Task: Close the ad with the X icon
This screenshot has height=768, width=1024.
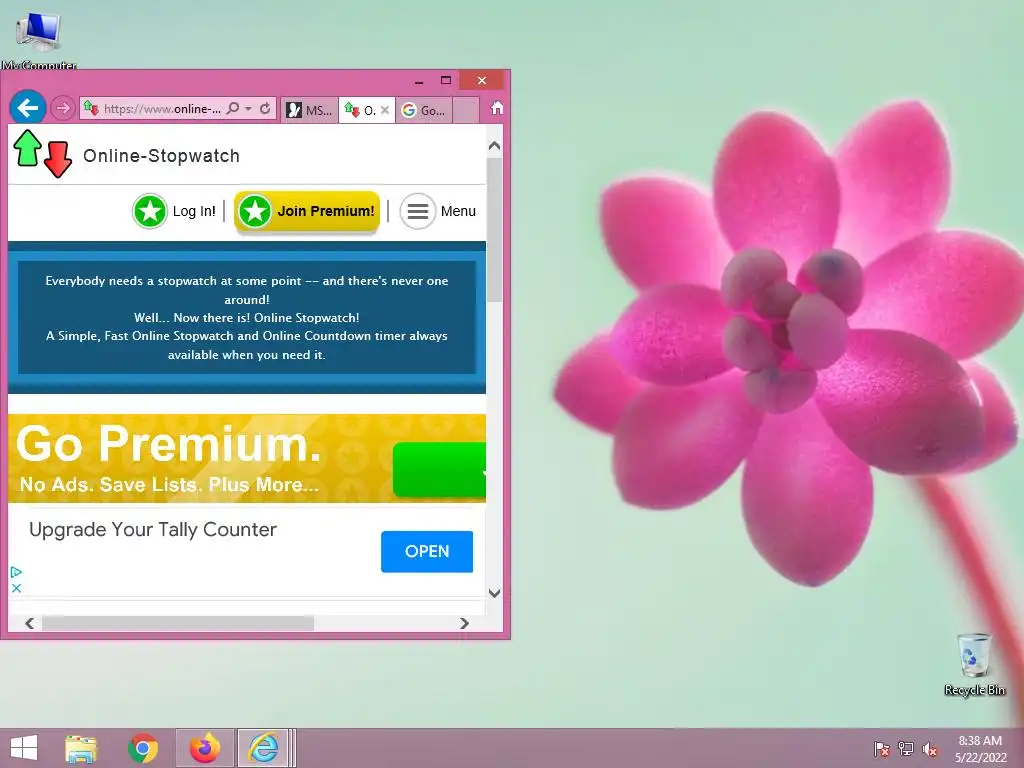Action: point(16,588)
